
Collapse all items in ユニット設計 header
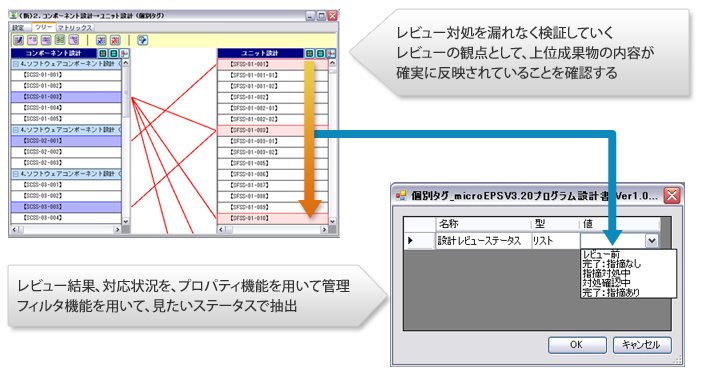[x=321, y=53]
